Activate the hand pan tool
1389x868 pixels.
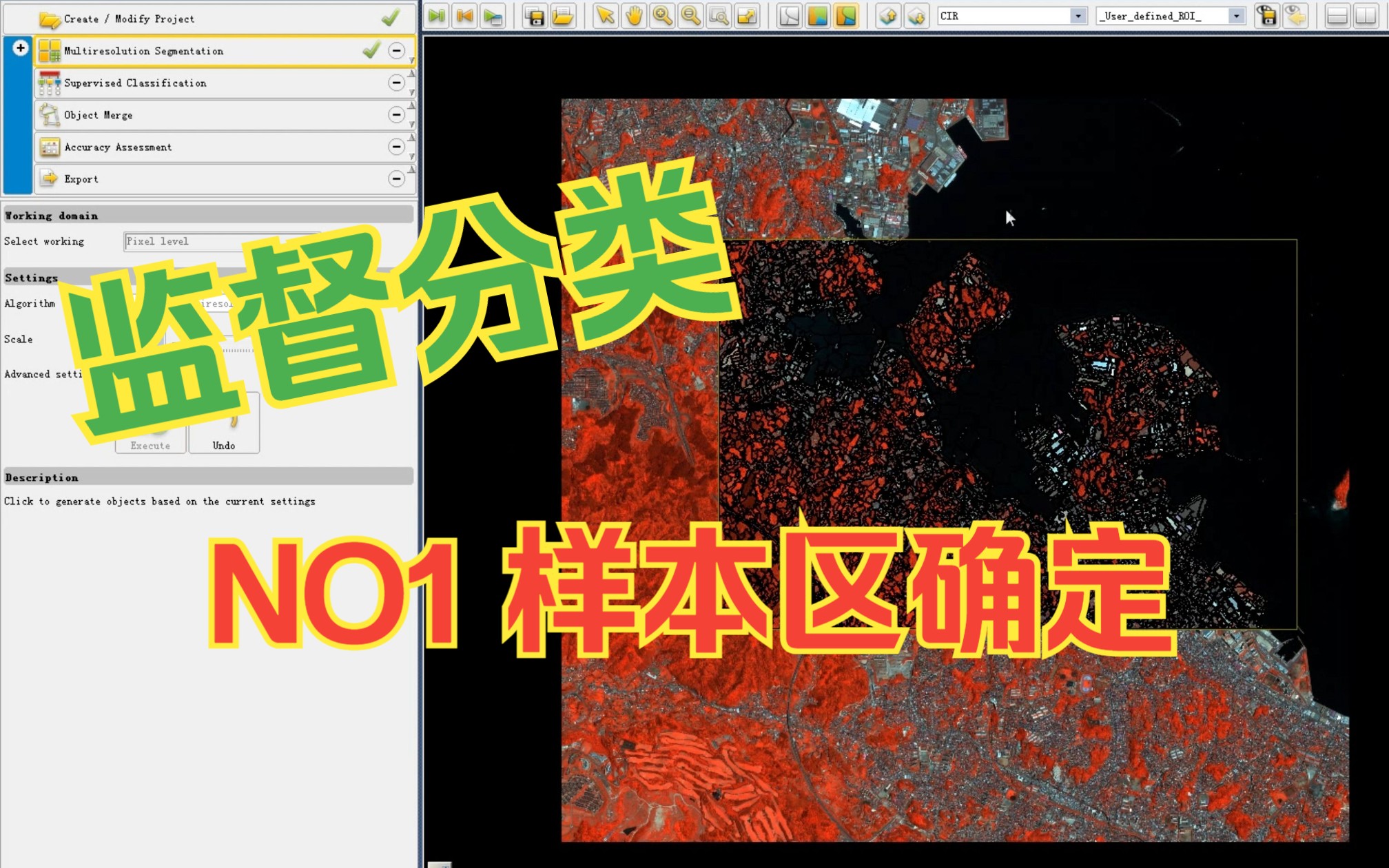click(634, 16)
